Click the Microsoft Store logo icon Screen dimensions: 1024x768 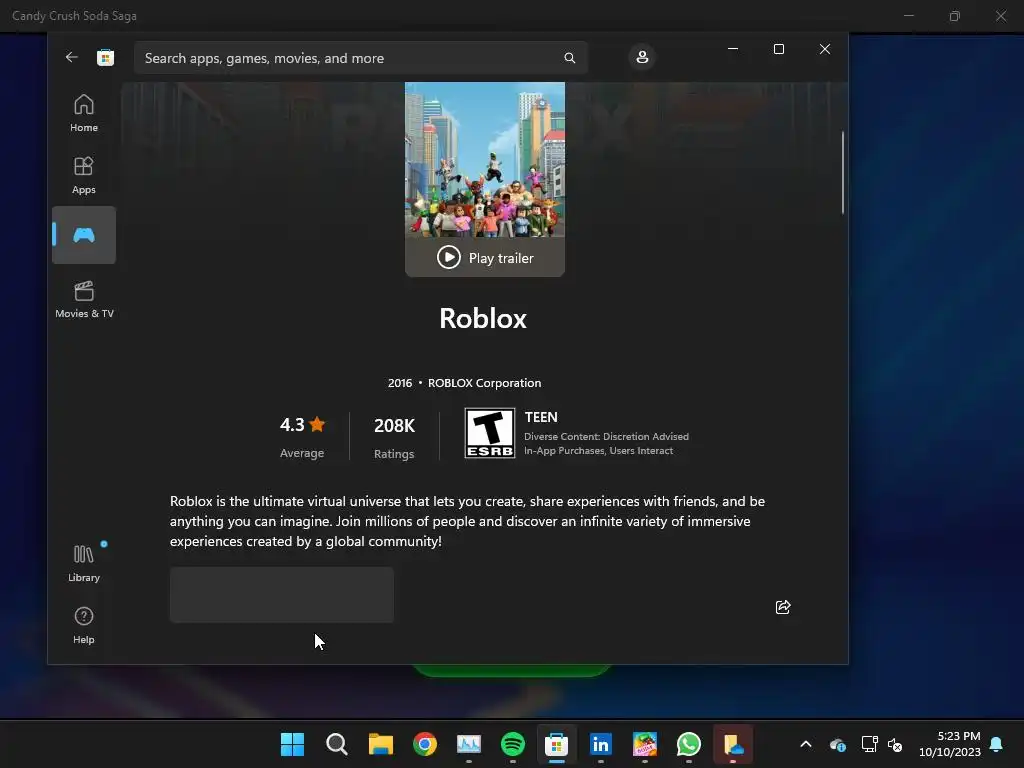pos(105,57)
